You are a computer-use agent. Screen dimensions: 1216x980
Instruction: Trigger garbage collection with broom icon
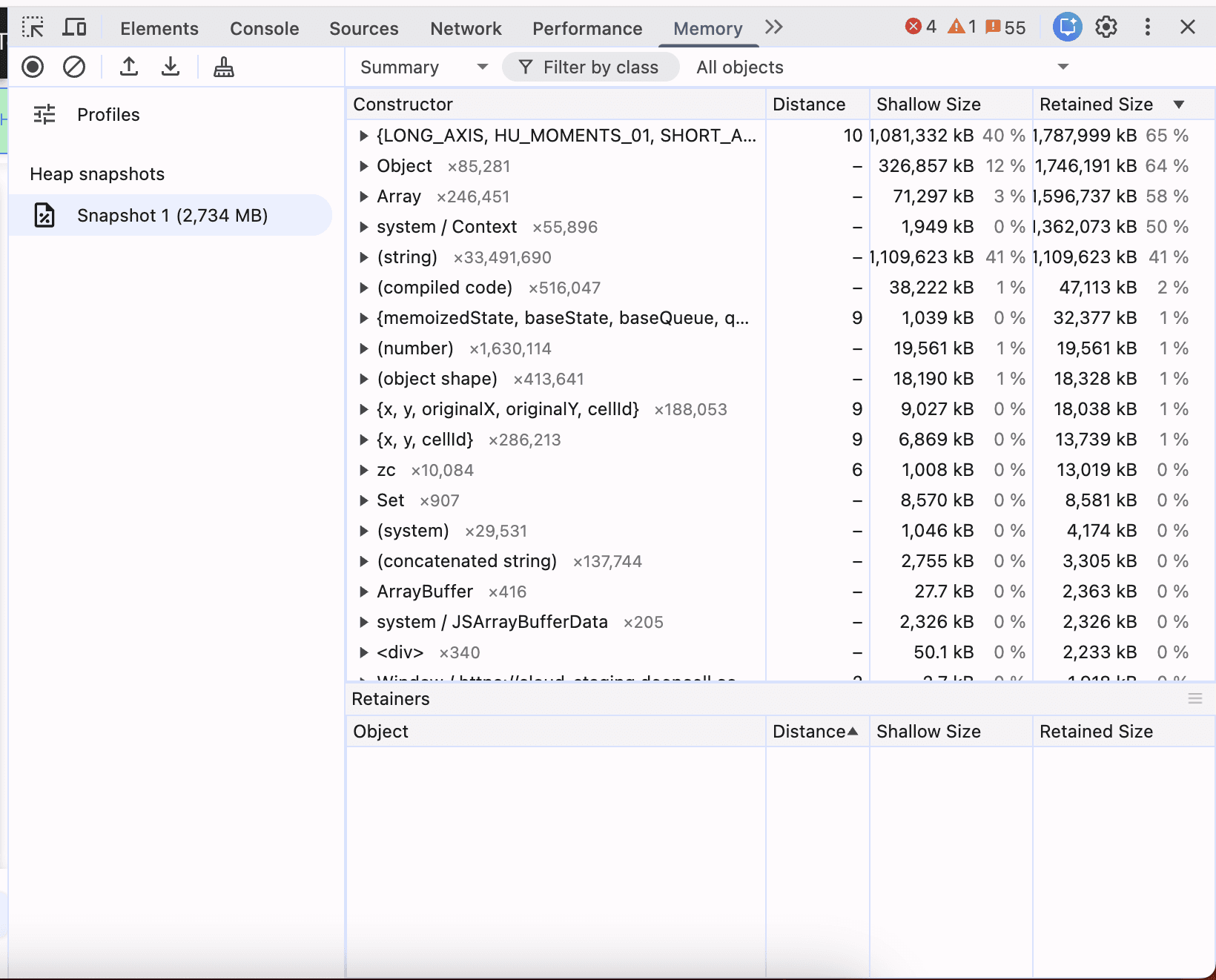pyautogui.click(x=223, y=67)
